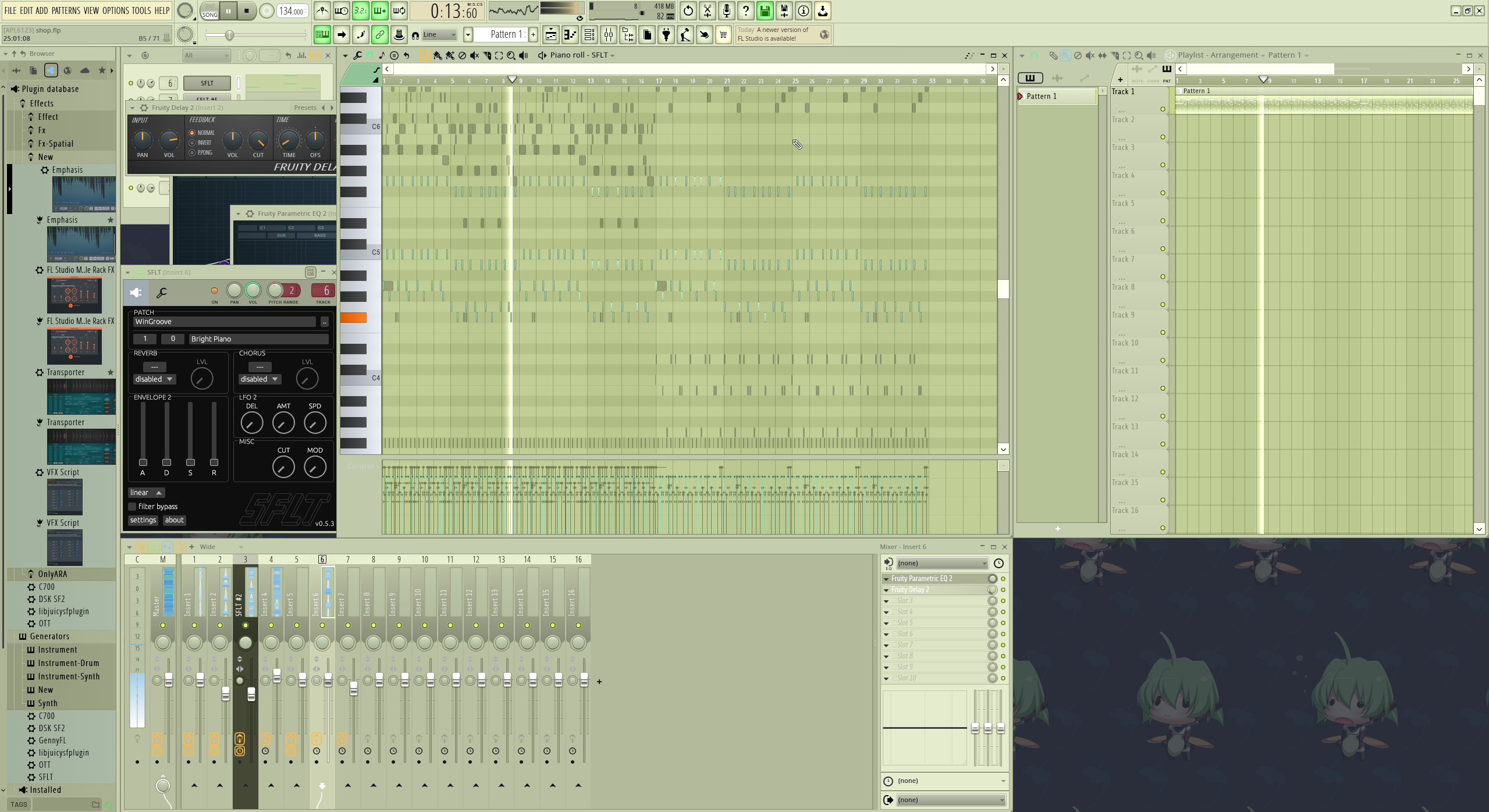Viewport: 1489px width, 812px height.
Task: Open the snap Line dropdown
Action: (x=440, y=35)
